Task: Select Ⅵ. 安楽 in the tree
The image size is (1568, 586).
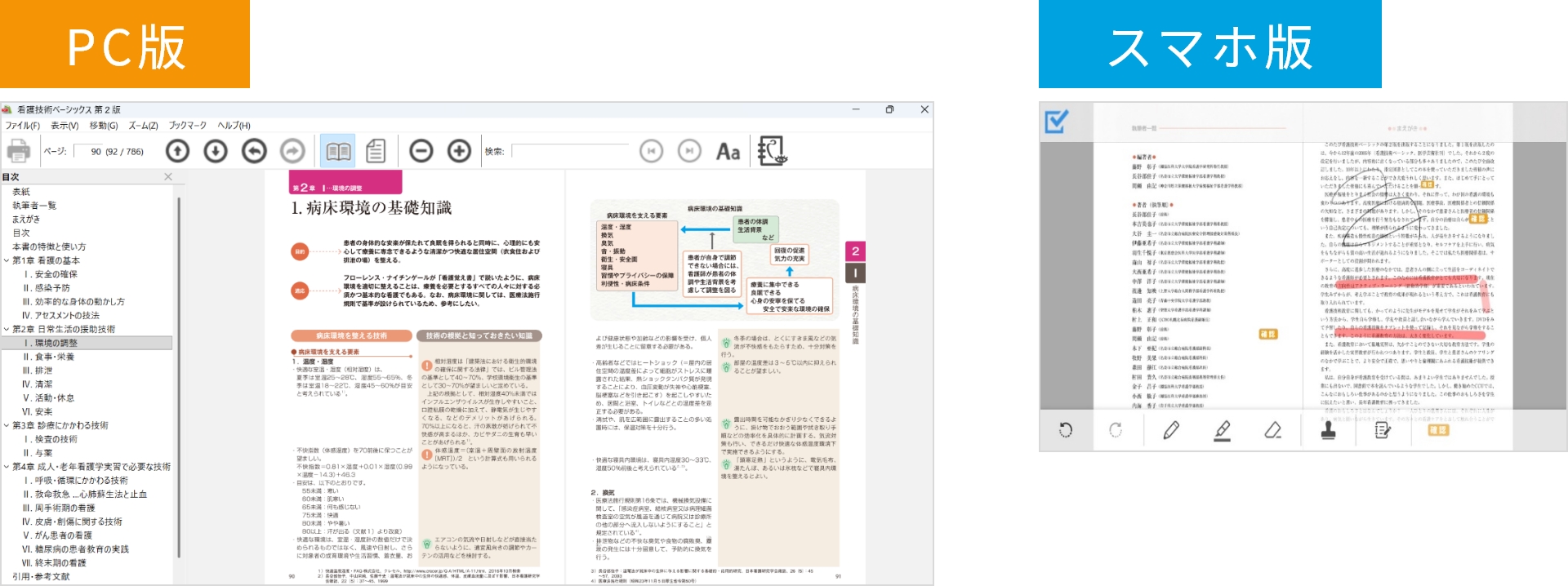Action: (38, 412)
